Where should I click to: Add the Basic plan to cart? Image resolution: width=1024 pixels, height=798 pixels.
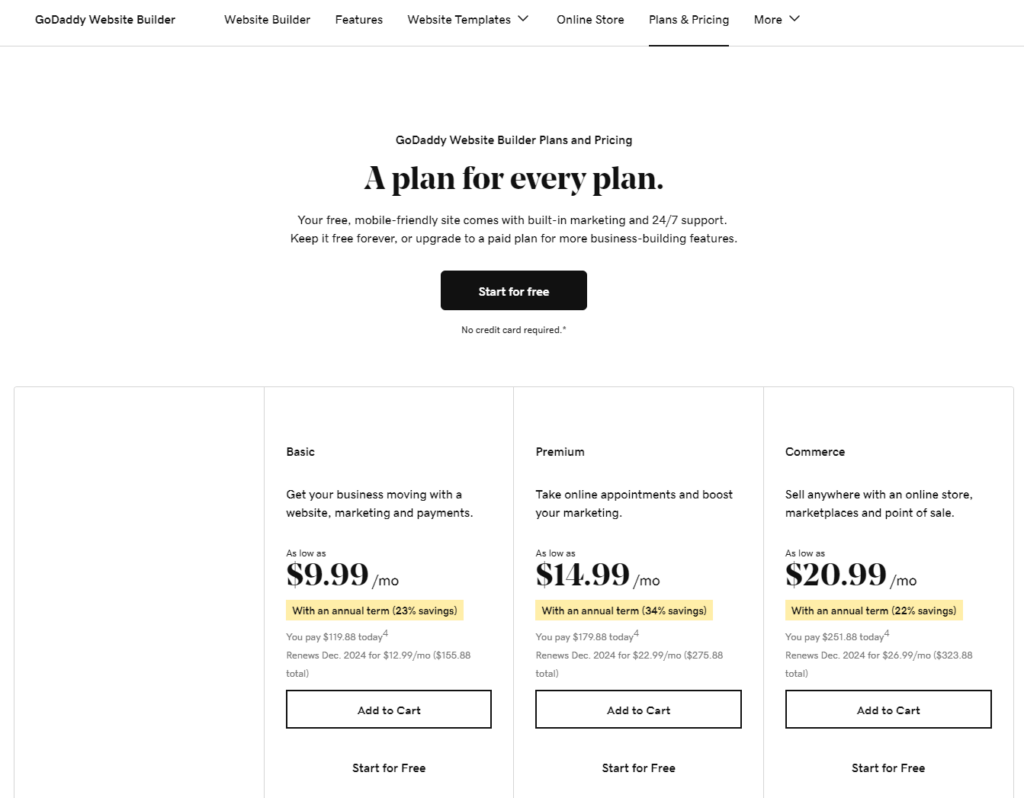(x=388, y=709)
